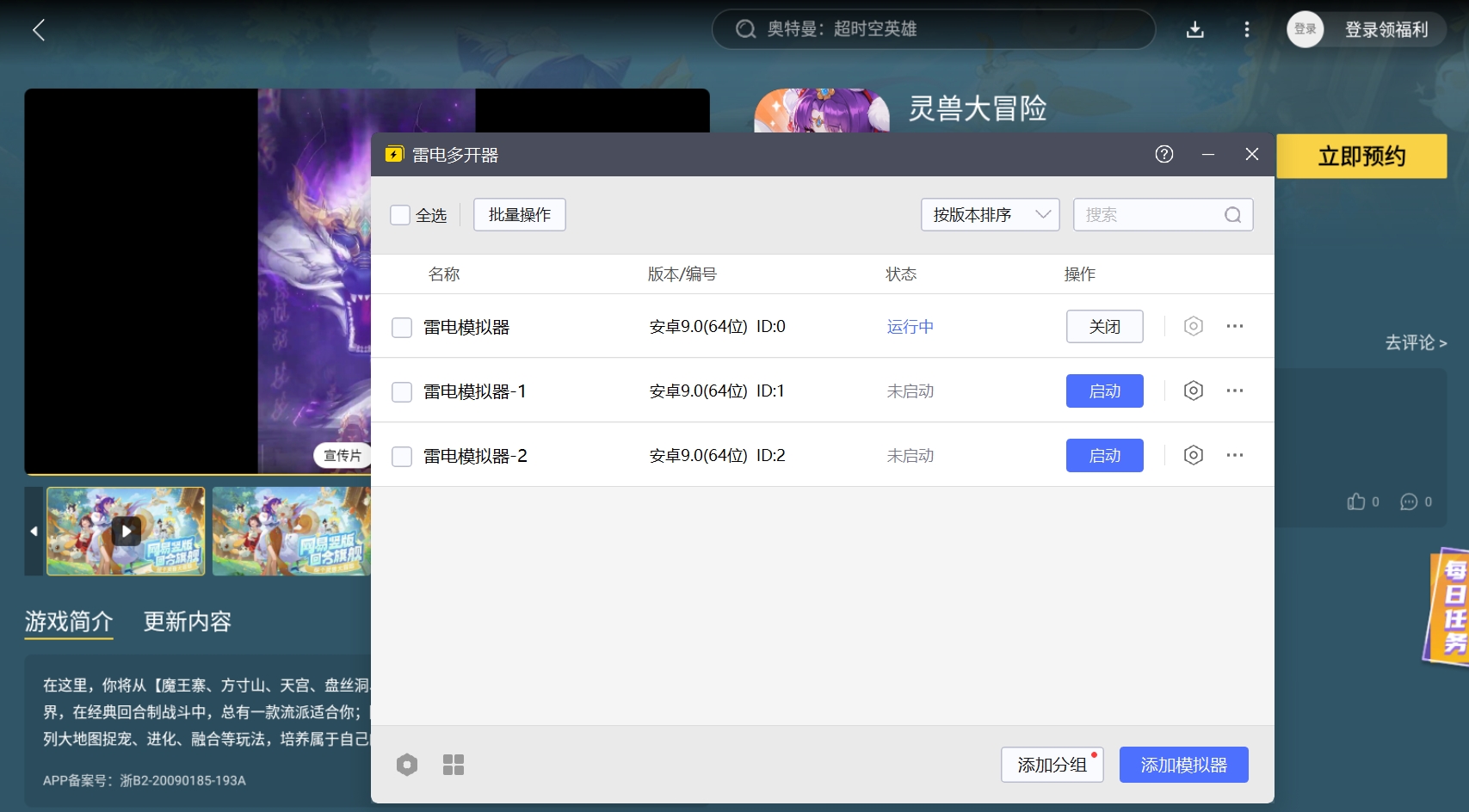The image size is (1469, 812).
Task: Click the 灵兽大冒险 game title
Action: 978,109
